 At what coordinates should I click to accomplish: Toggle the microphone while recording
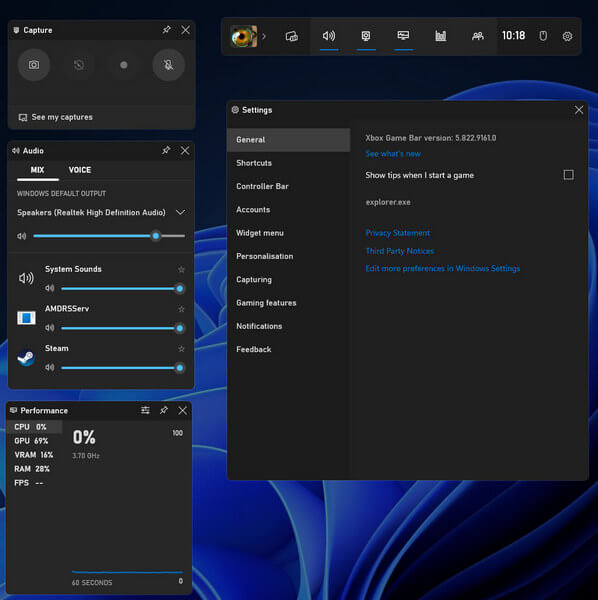[x=168, y=65]
